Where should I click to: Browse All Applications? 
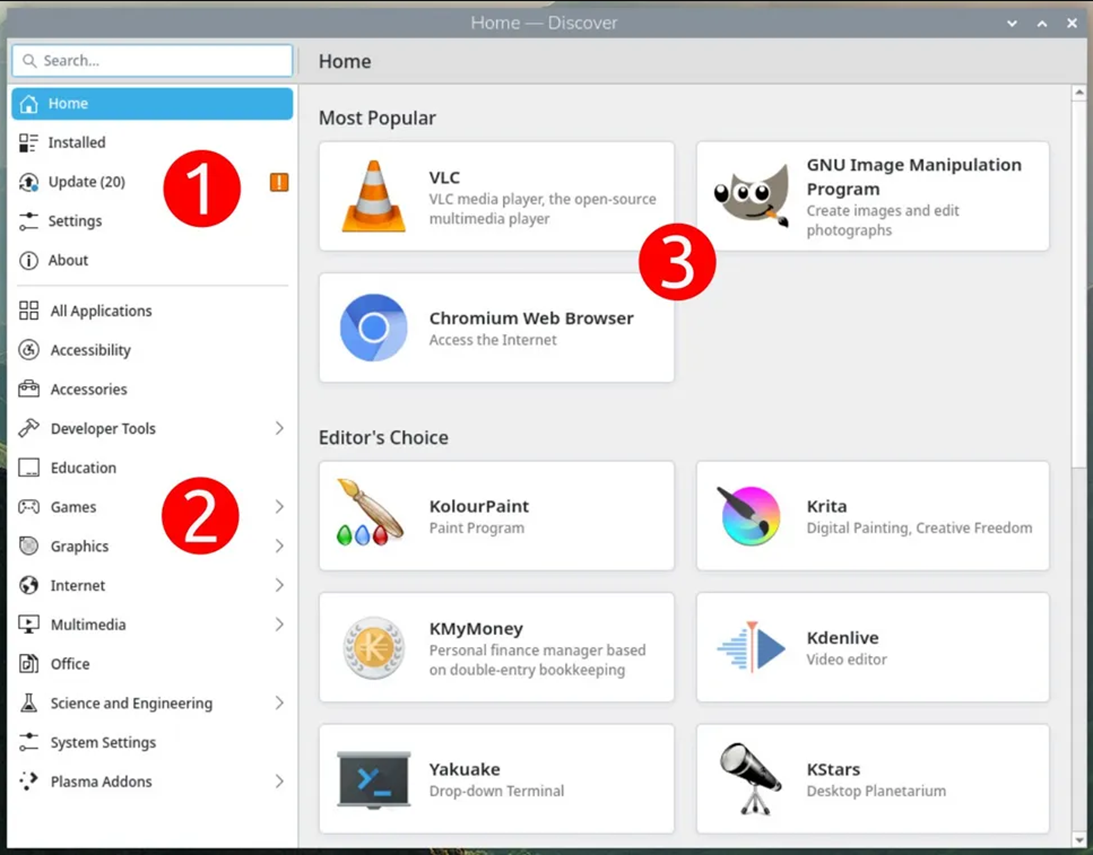[x=101, y=311]
